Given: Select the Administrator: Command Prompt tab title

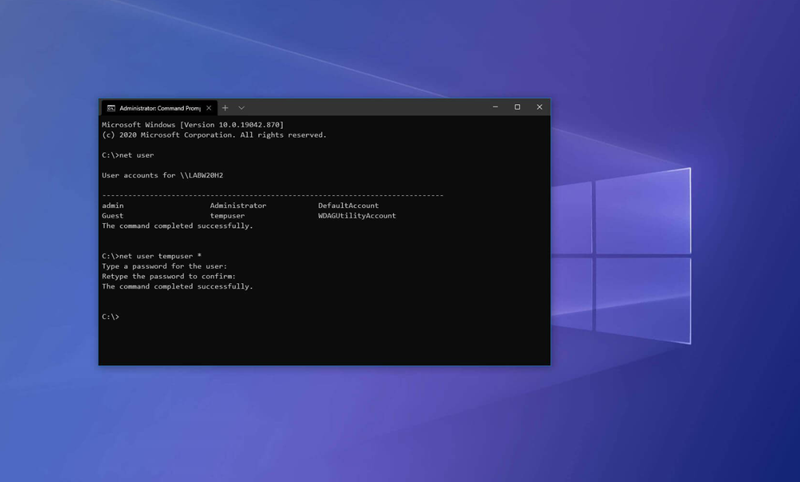Looking at the screenshot, I should click(x=159, y=108).
